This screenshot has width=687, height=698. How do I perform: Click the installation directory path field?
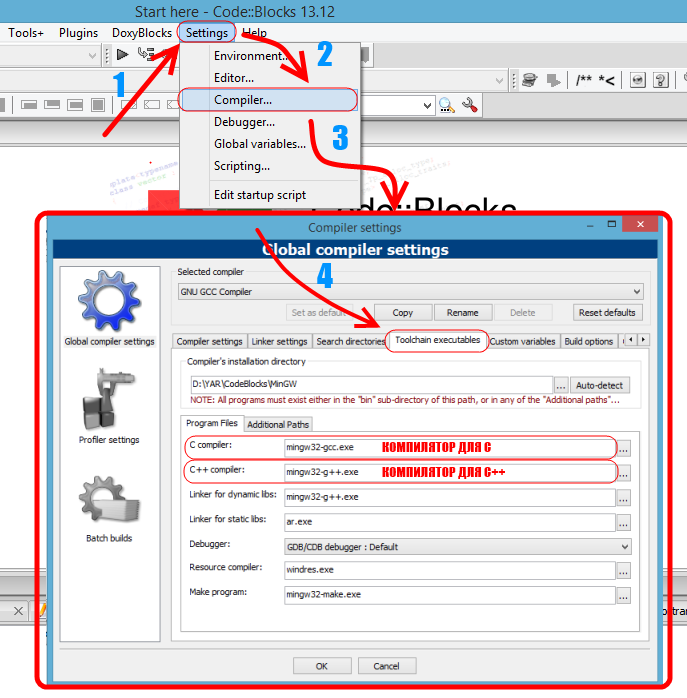[x=371, y=384]
